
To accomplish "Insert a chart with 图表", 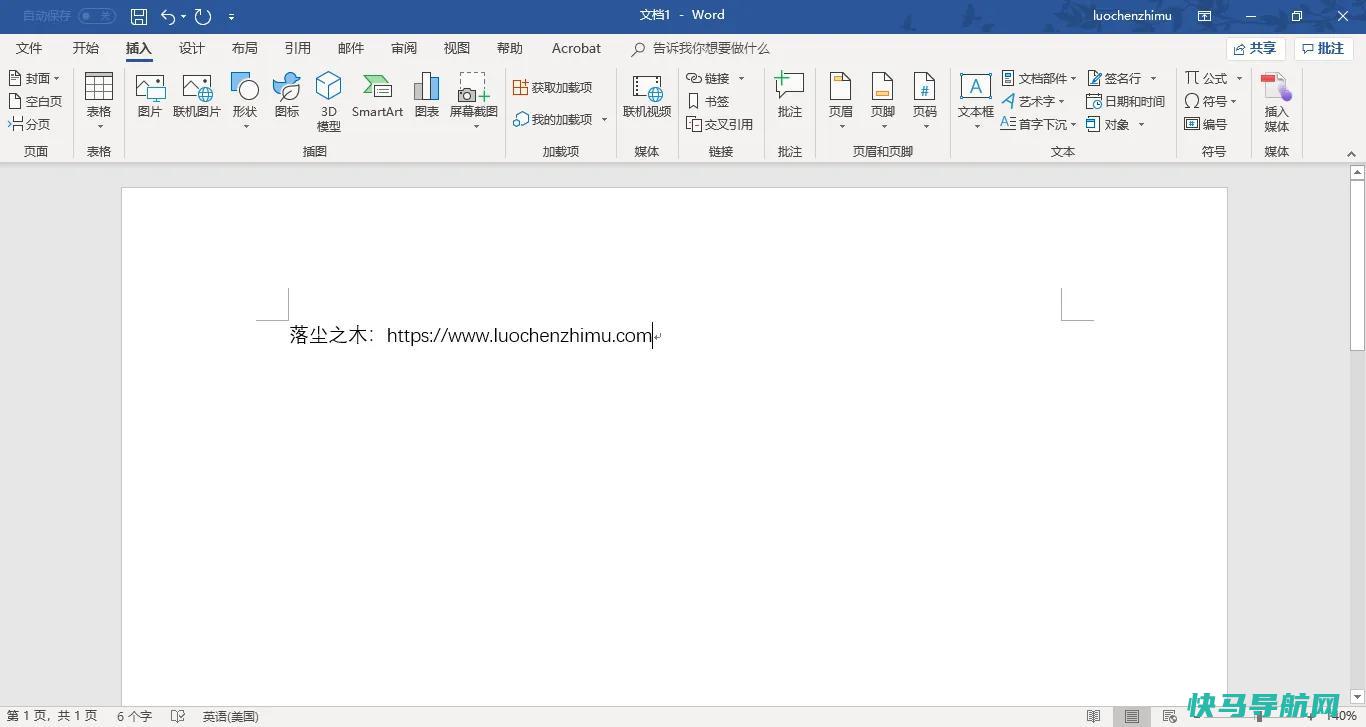I will coord(427,96).
